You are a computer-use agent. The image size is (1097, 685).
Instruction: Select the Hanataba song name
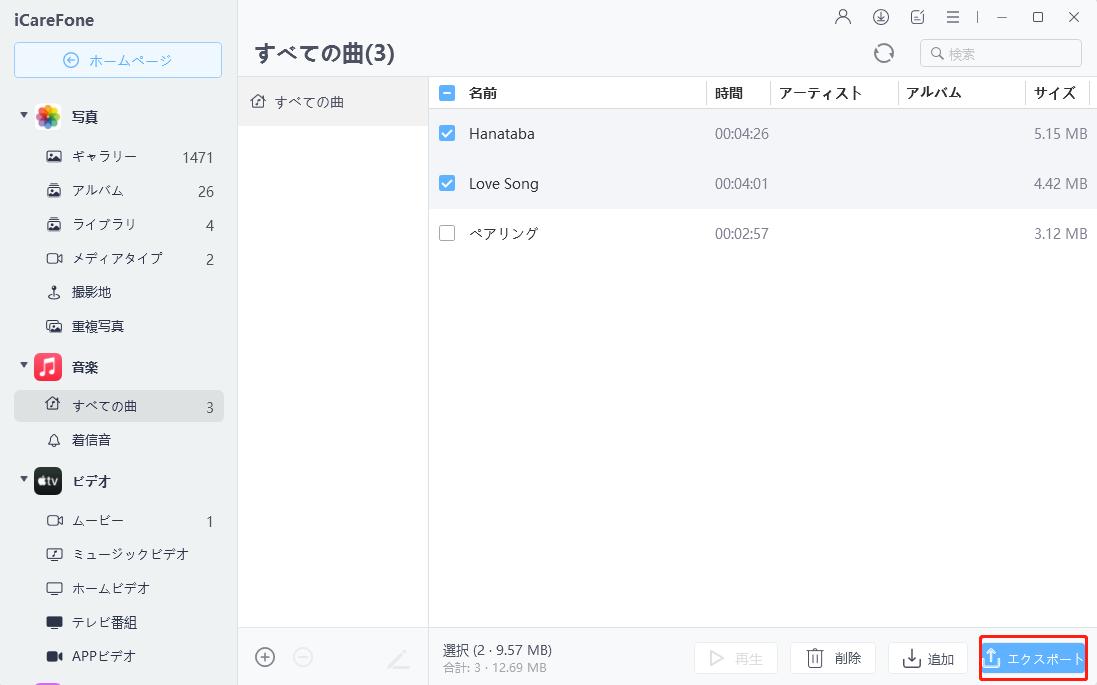(502, 134)
